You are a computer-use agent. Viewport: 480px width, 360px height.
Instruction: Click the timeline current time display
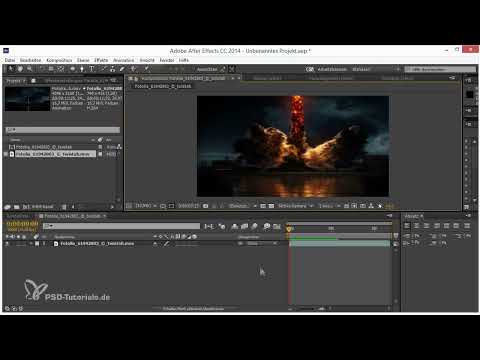coord(22,224)
